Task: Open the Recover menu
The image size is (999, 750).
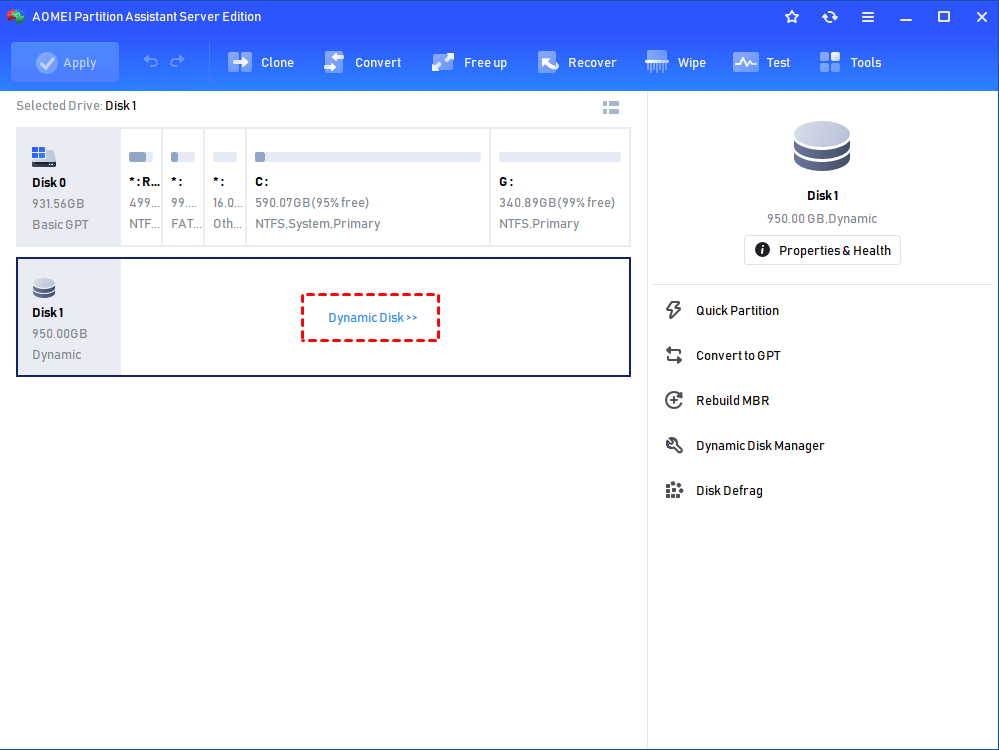Action: coord(577,62)
